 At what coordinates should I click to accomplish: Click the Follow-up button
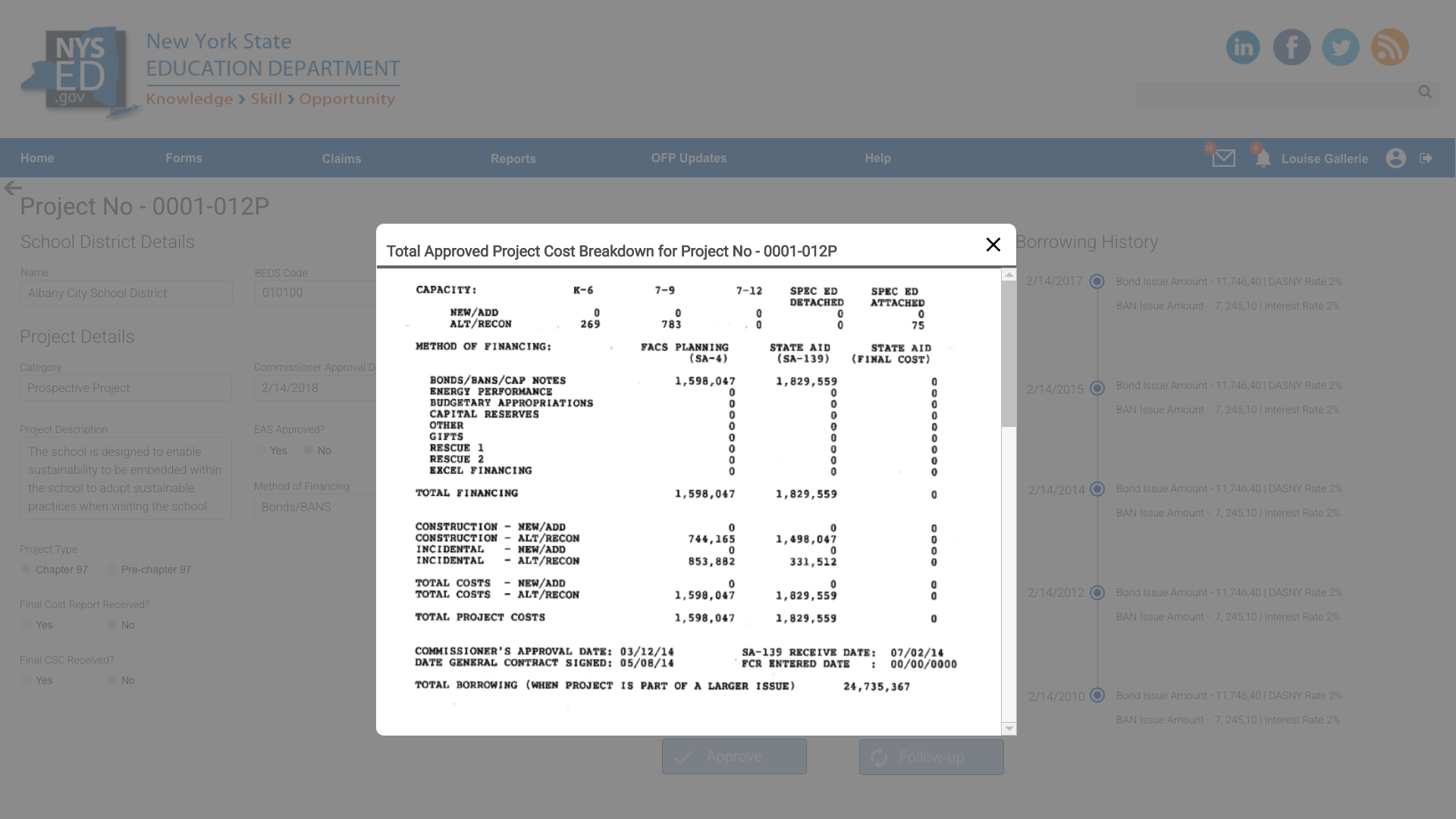(x=930, y=757)
